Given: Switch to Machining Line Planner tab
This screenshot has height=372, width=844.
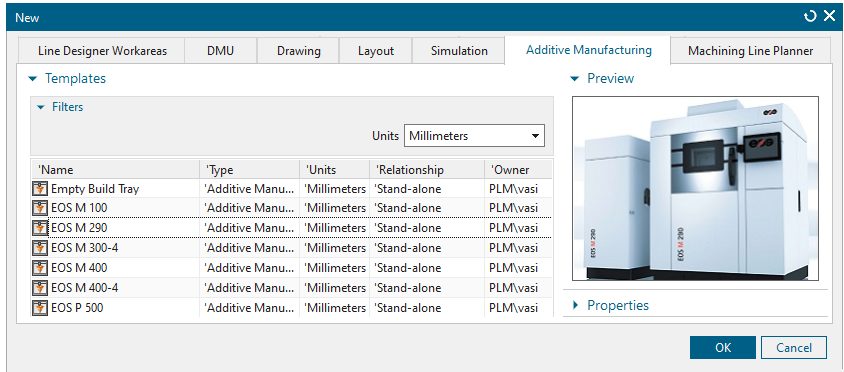Looking at the screenshot, I should (750, 51).
